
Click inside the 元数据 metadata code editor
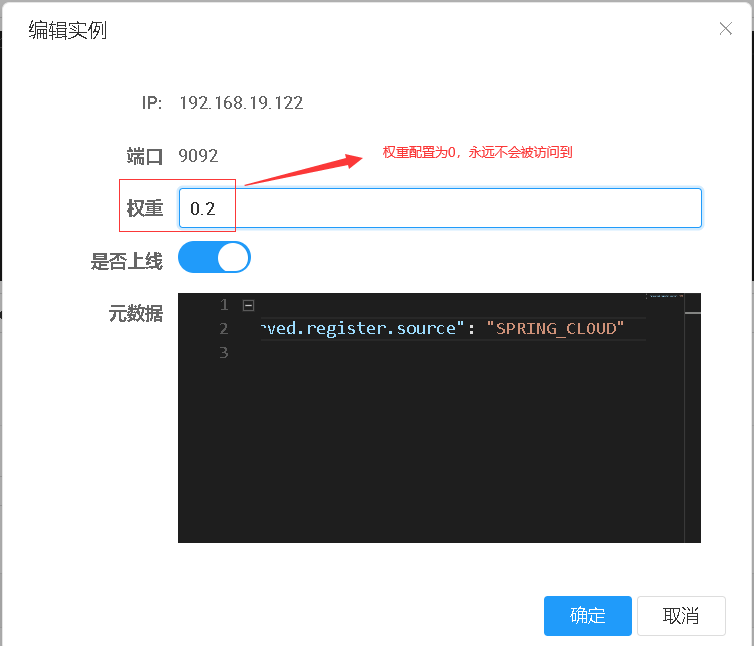(439, 418)
